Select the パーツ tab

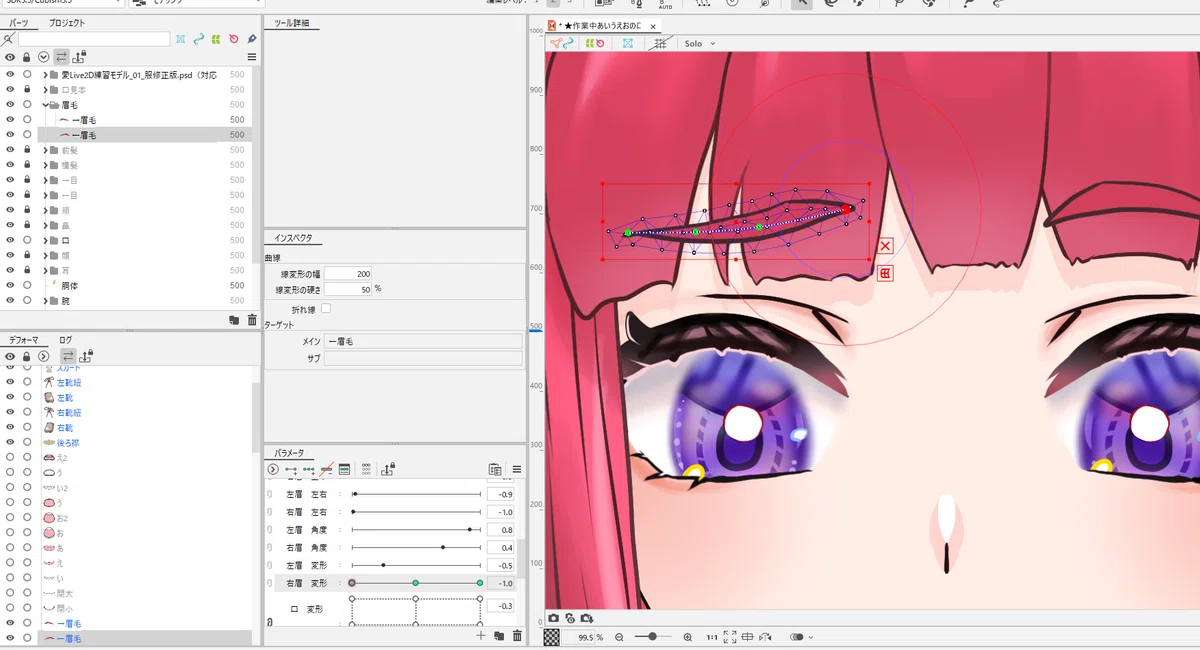point(19,22)
